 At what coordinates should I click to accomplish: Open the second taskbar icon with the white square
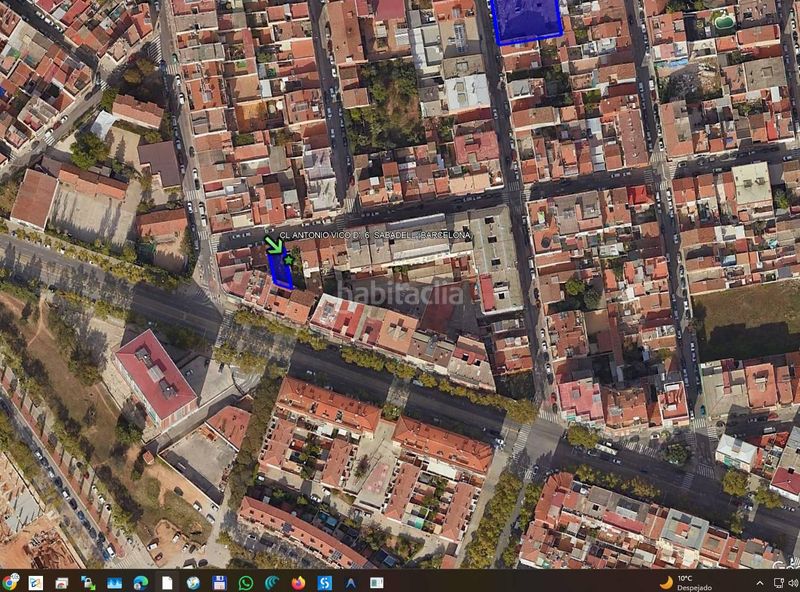pyautogui.click(x=36, y=582)
